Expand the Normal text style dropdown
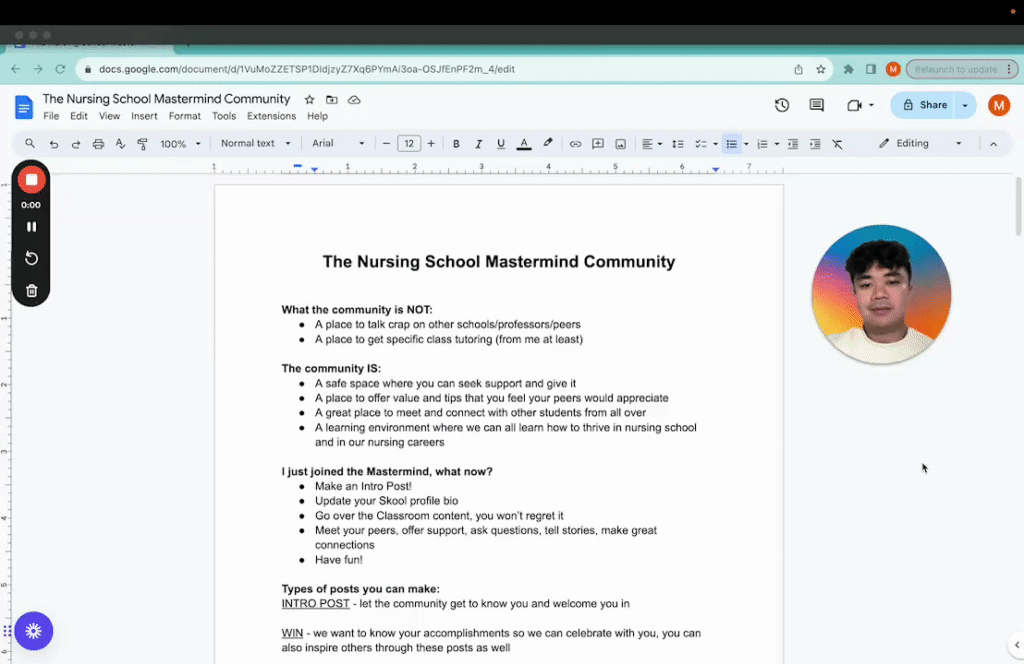Viewport: 1024px width, 664px height. coord(255,144)
